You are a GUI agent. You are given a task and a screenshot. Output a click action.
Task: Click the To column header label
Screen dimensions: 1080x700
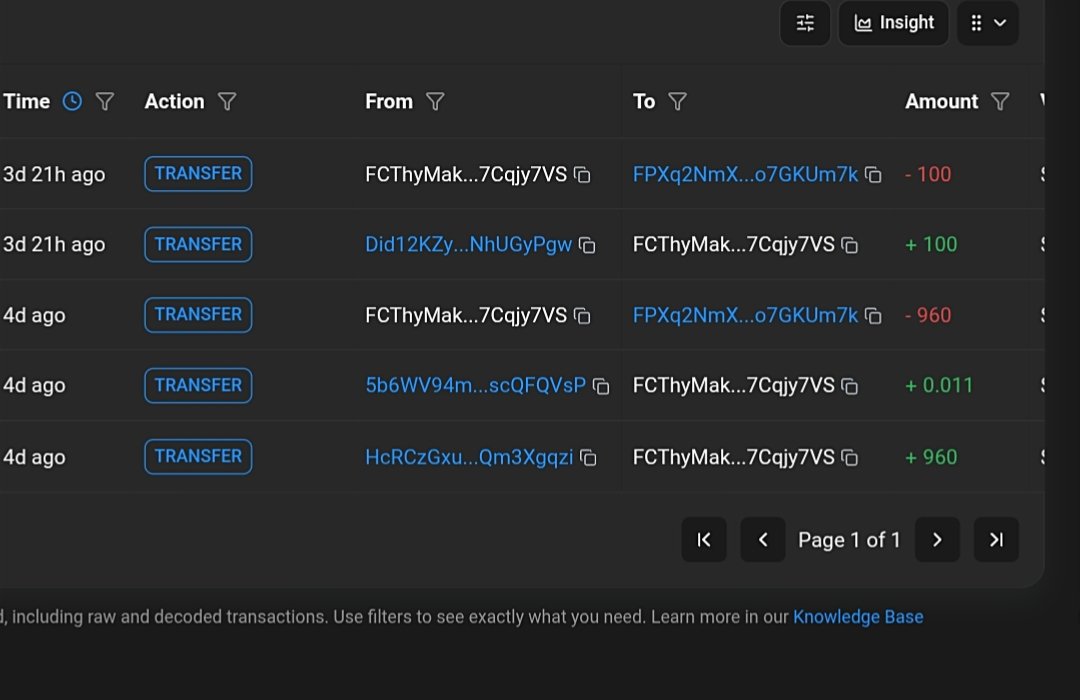click(x=644, y=102)
